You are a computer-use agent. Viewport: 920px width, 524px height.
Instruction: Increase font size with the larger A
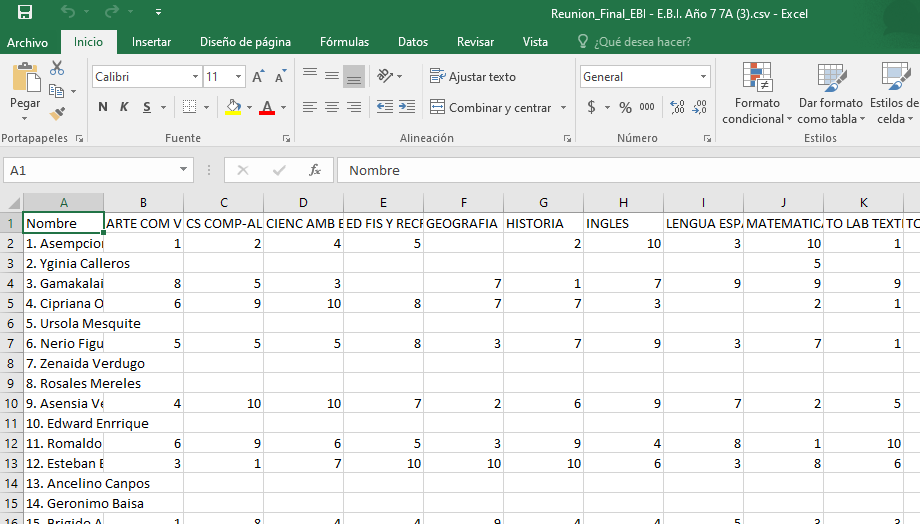[x=258, y=77]
